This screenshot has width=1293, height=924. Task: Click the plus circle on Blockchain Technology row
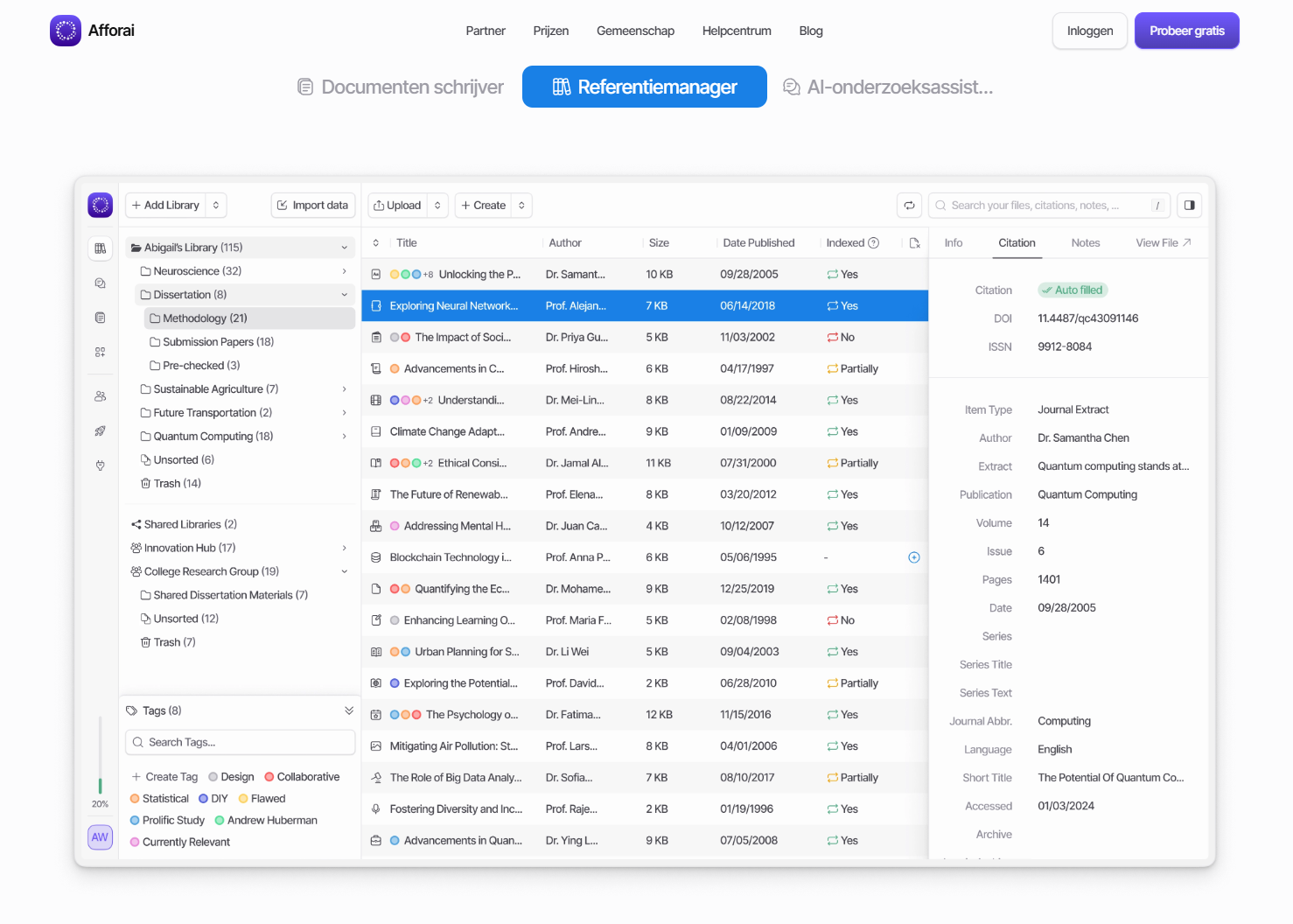913,557
